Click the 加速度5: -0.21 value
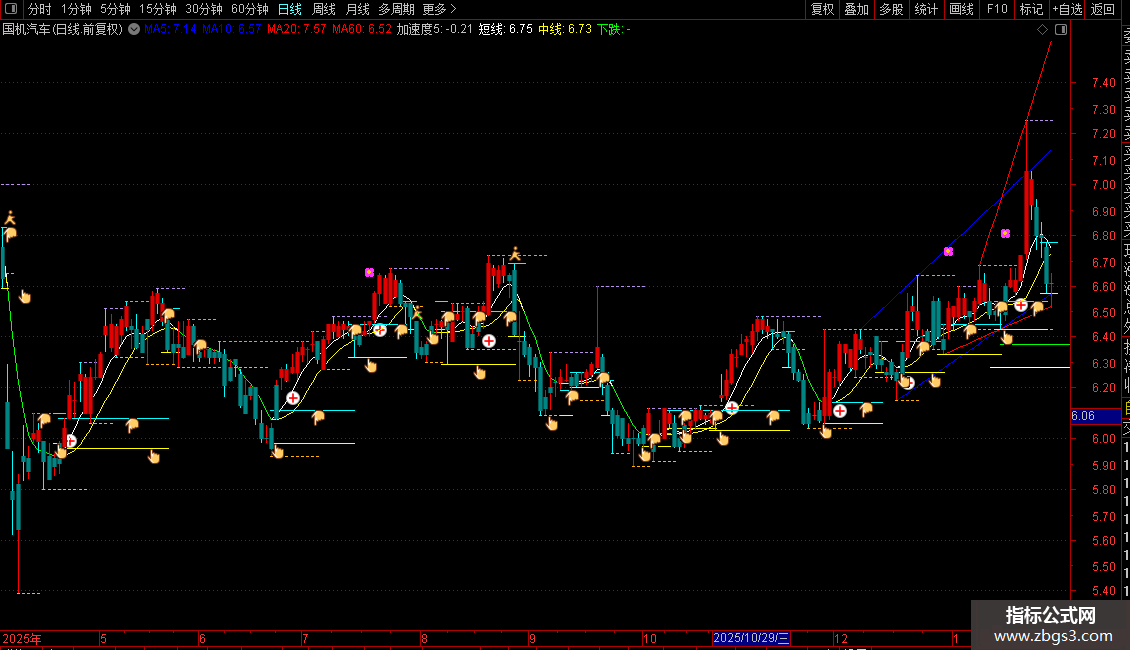This screenshot has width=1130, height=650. pyautogui.click(x=435, y=30)
